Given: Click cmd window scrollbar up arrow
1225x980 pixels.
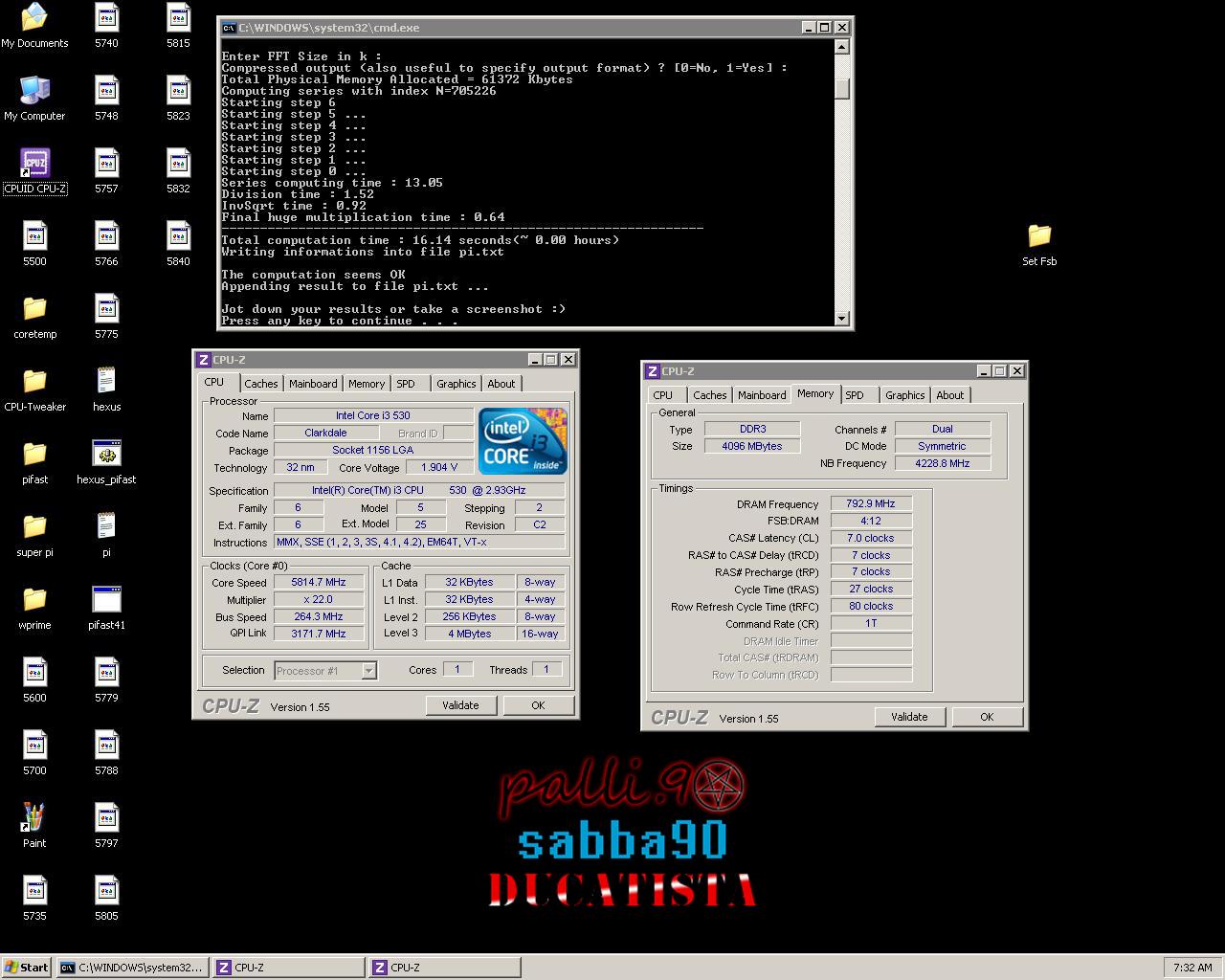Looking at the screenshot, I should 841,46.
